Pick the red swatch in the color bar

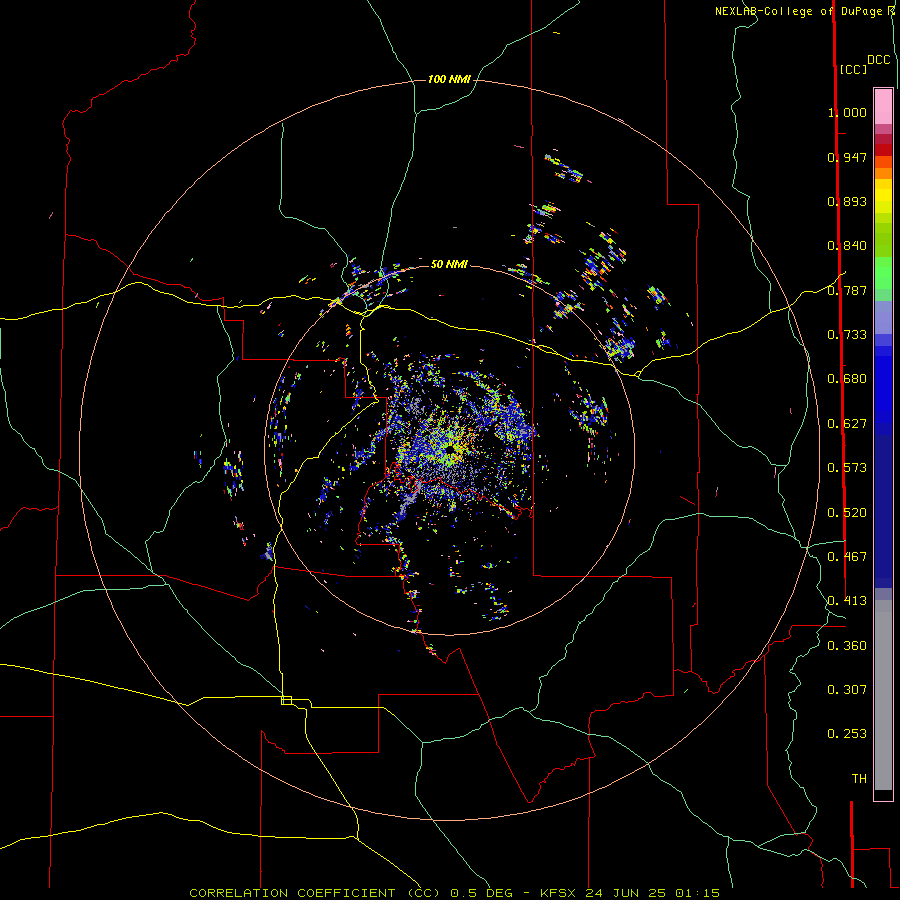pos(883,150)
